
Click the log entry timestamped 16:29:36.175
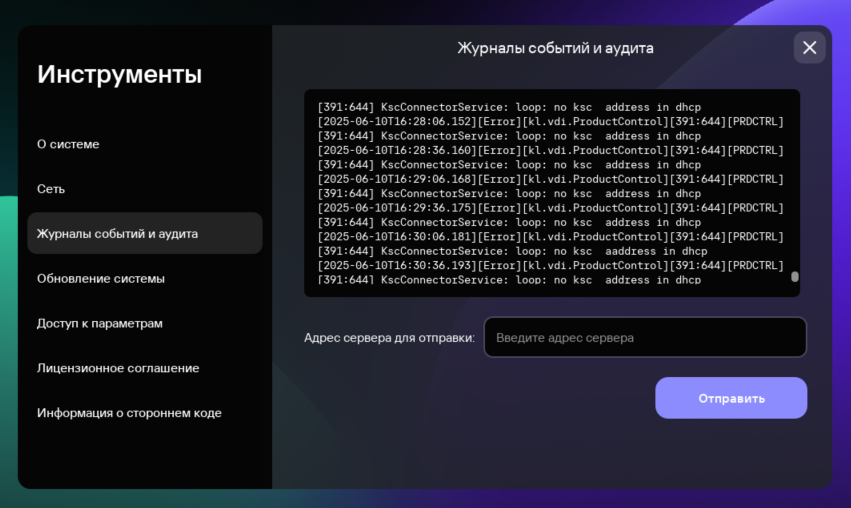click(550, 208)
